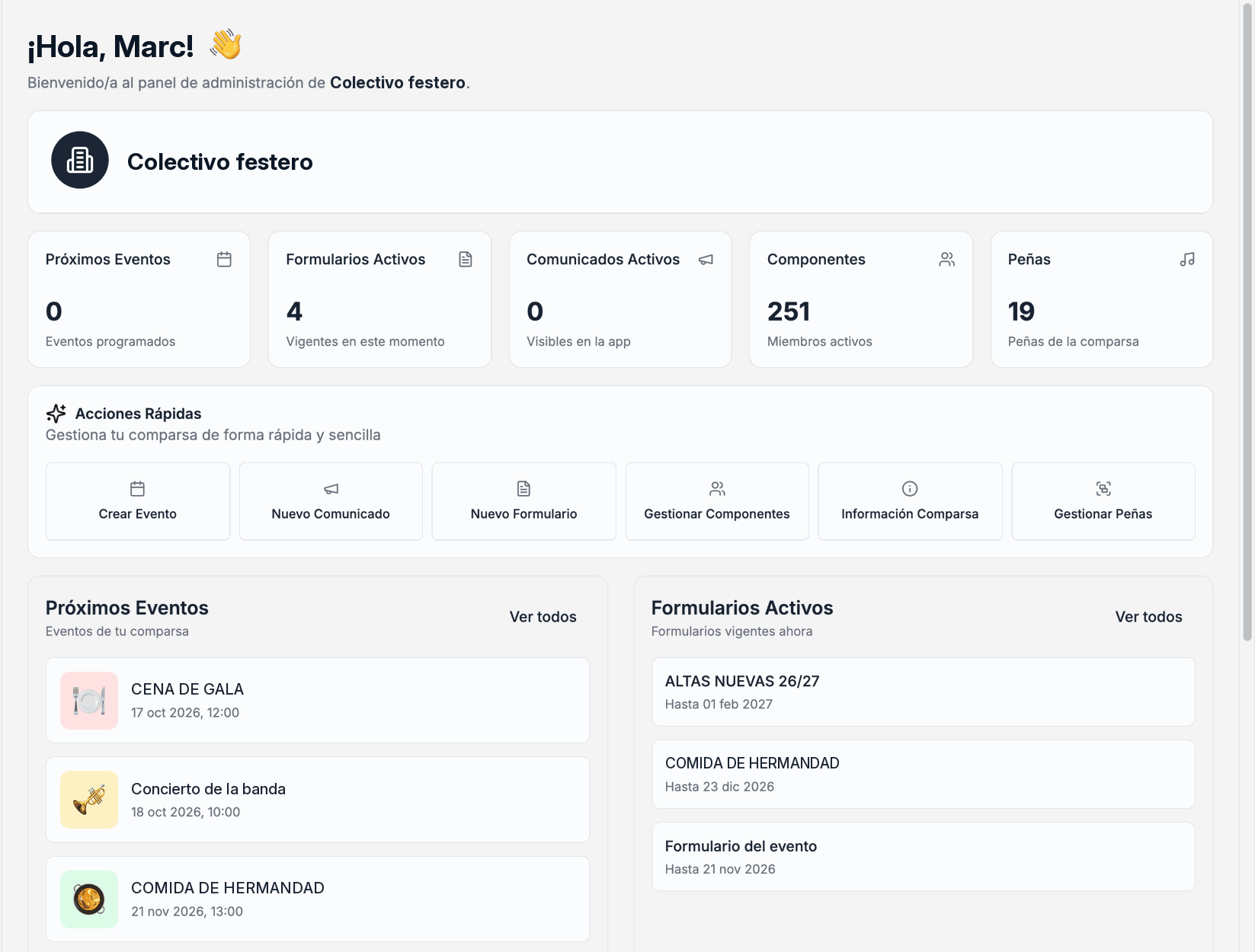Viewport: 1255px width, 952px height.
Task: Click the Hasta 01 feb 2027 deadline
Action: point(719,704)
